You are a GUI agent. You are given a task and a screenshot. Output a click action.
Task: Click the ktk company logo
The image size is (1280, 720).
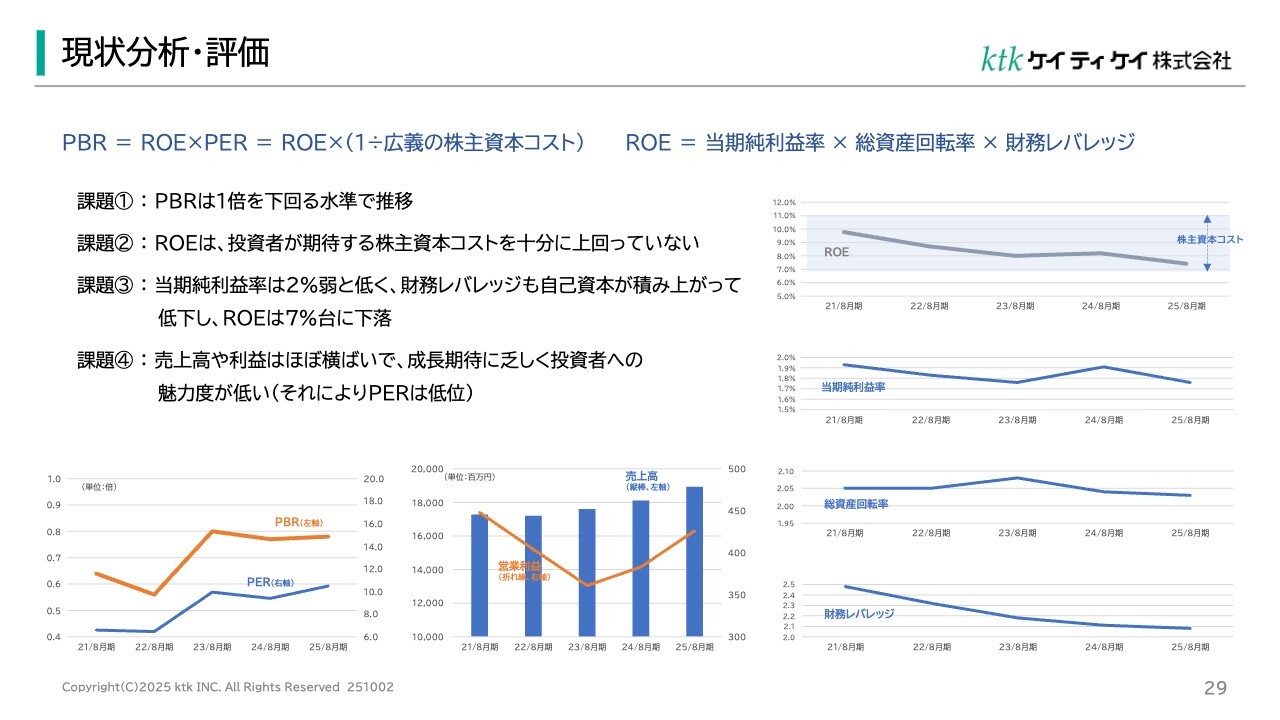pyautogui.click(x=1105, y=60)
